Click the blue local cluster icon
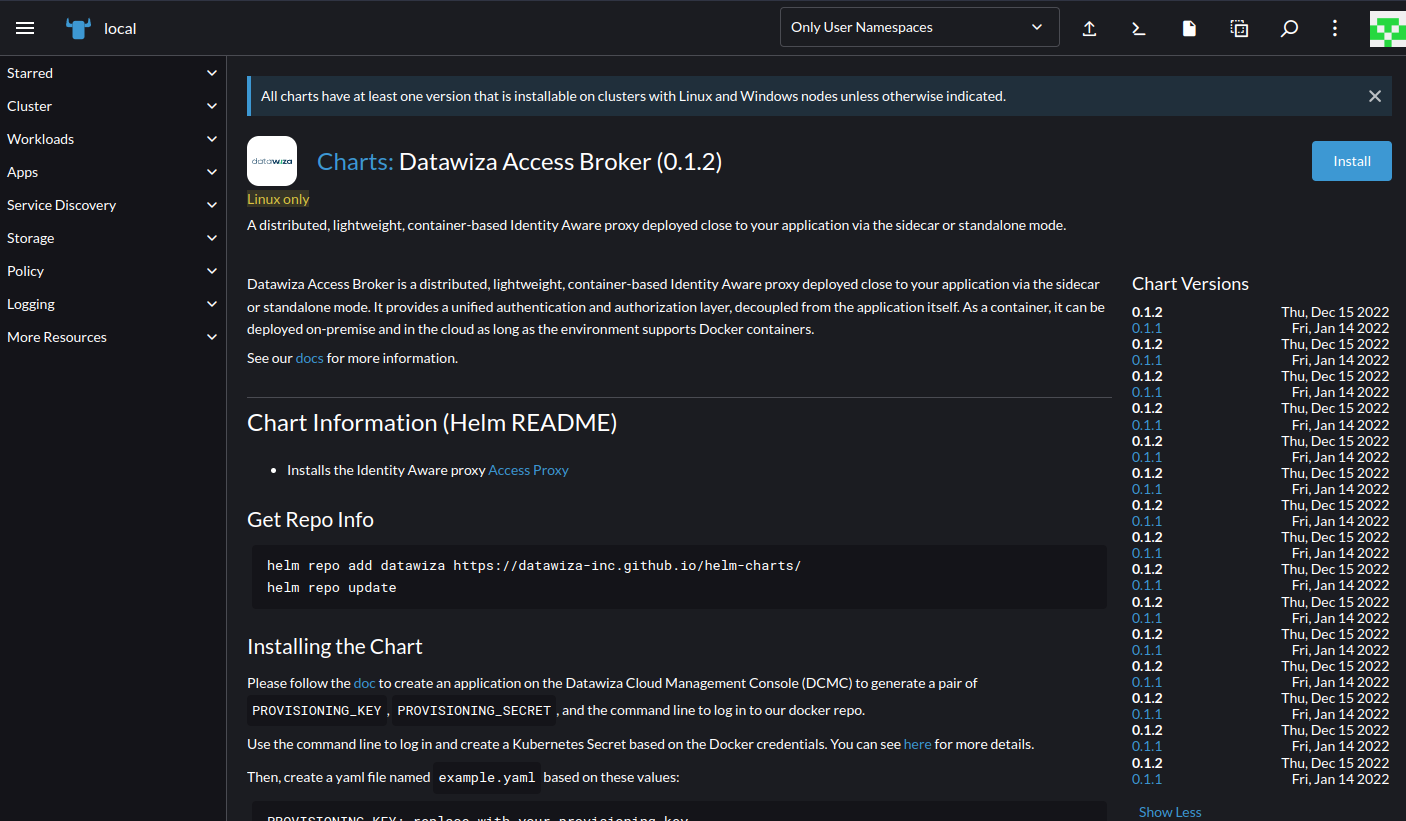This screenshot has height=821, width=1406. (77, 27)
